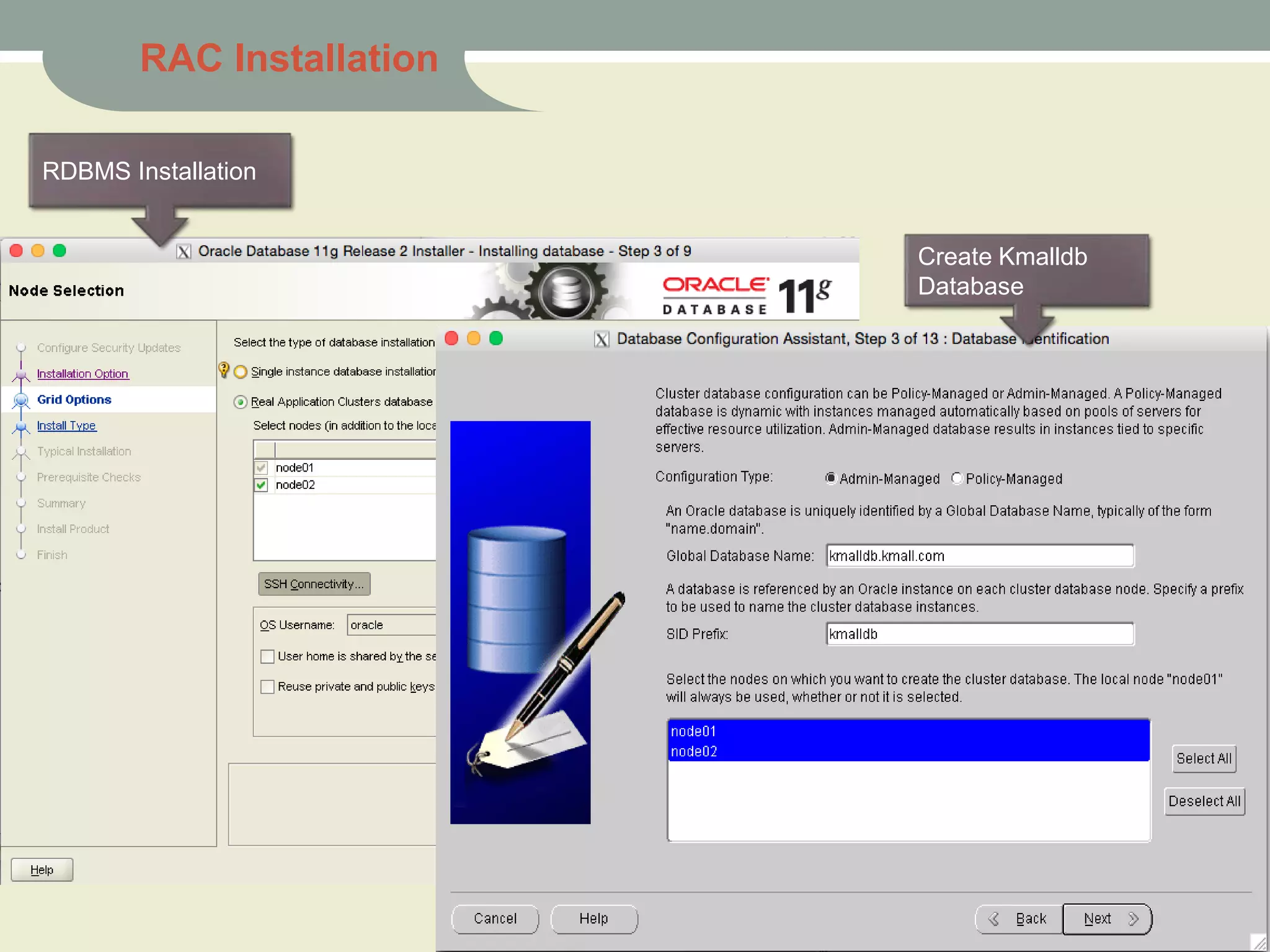This screenshot has width=1270, height=952.
Task: Click Cancel in Database Configuration Assistant
Action: tap(495, 919)
